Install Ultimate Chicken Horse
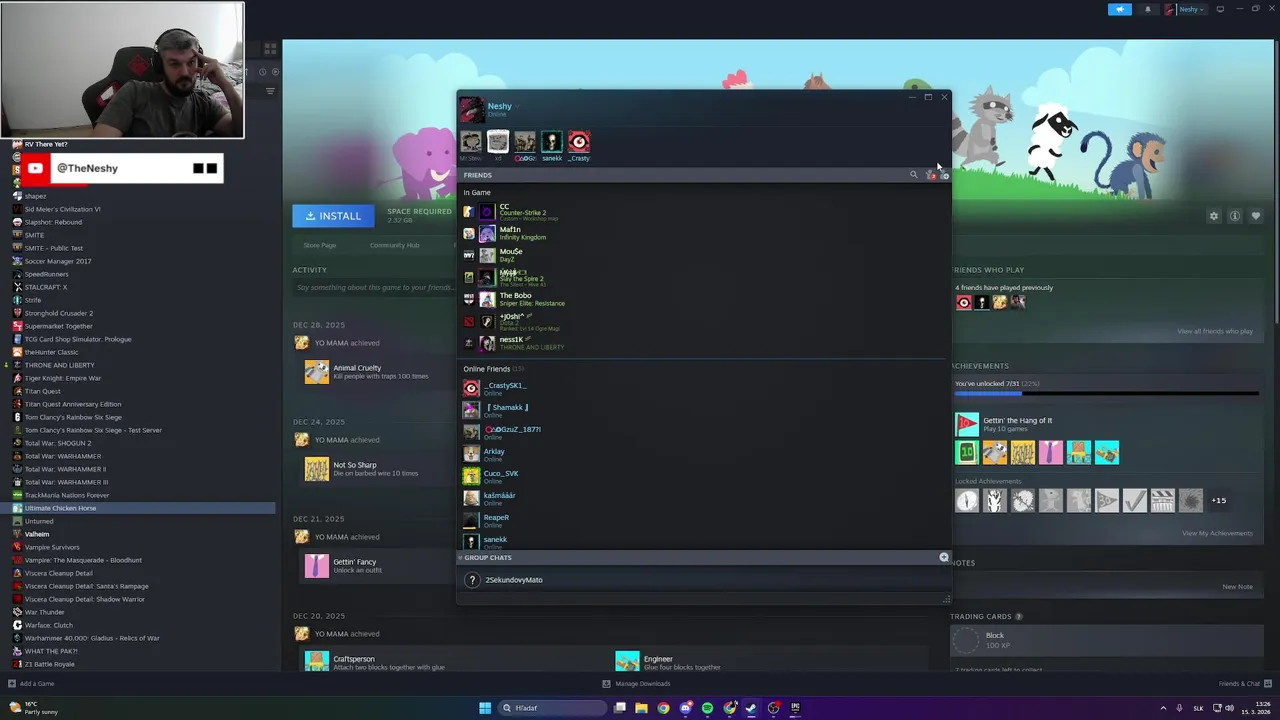Viewport: 1280px width, 720px height. point(333,216)
